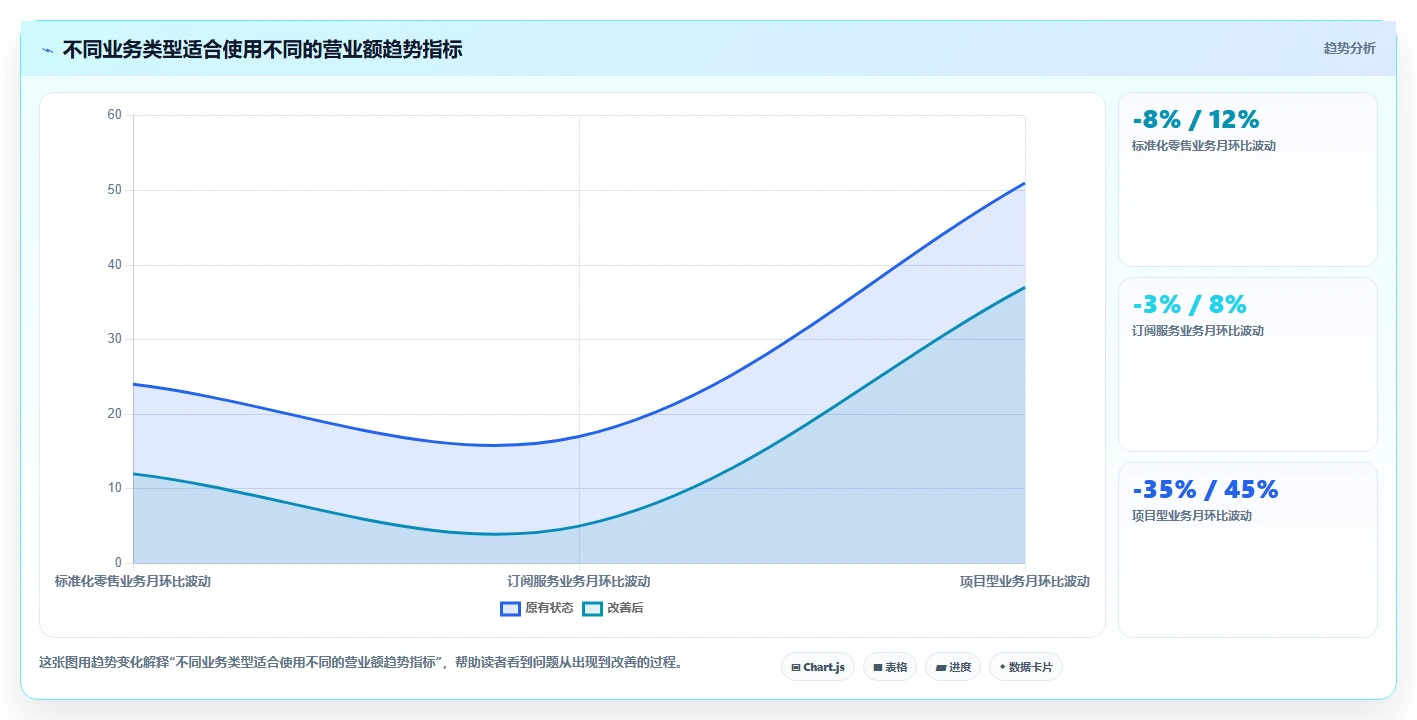
Task: Open the 数据卡片 tag
Action: pos(1025,667)
